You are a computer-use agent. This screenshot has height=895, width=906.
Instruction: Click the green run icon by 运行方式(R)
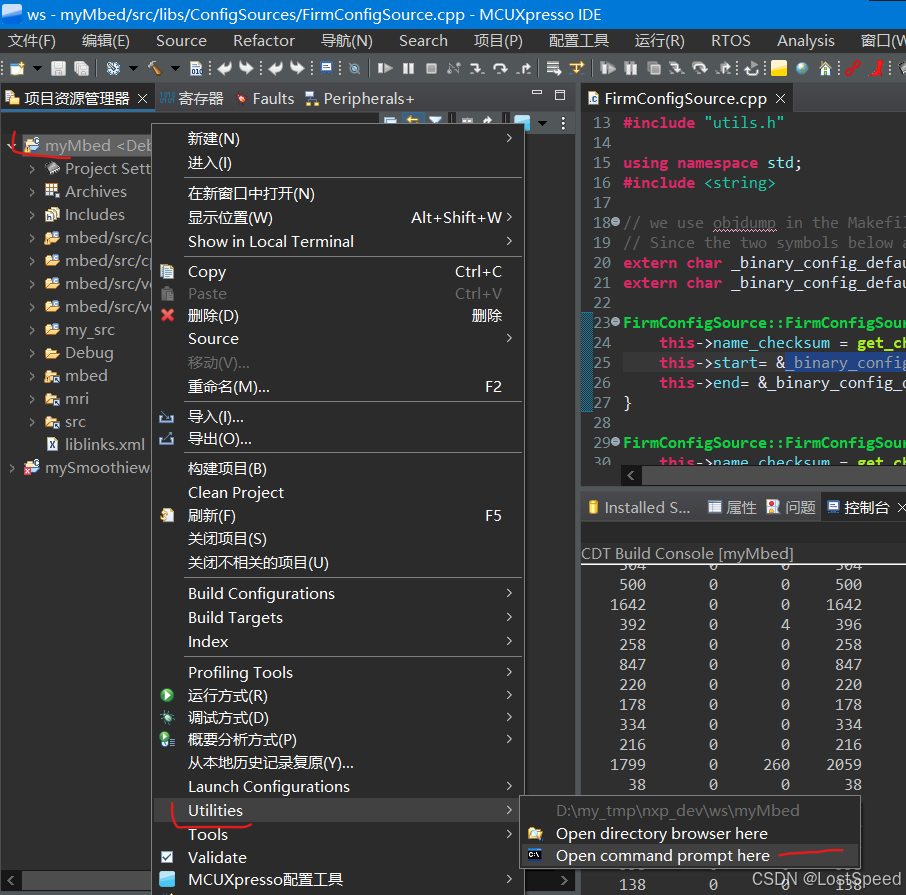[168, 695]
